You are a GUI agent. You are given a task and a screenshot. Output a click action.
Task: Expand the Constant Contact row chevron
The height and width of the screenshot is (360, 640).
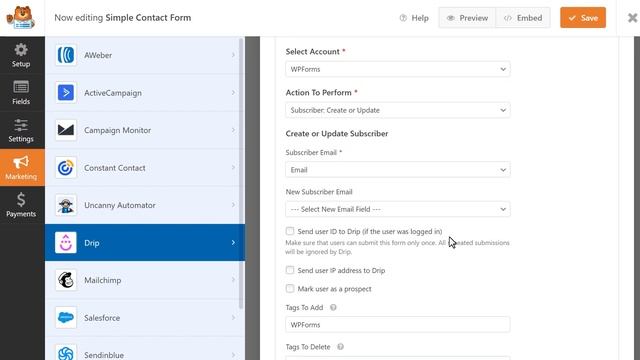point(233,168)
